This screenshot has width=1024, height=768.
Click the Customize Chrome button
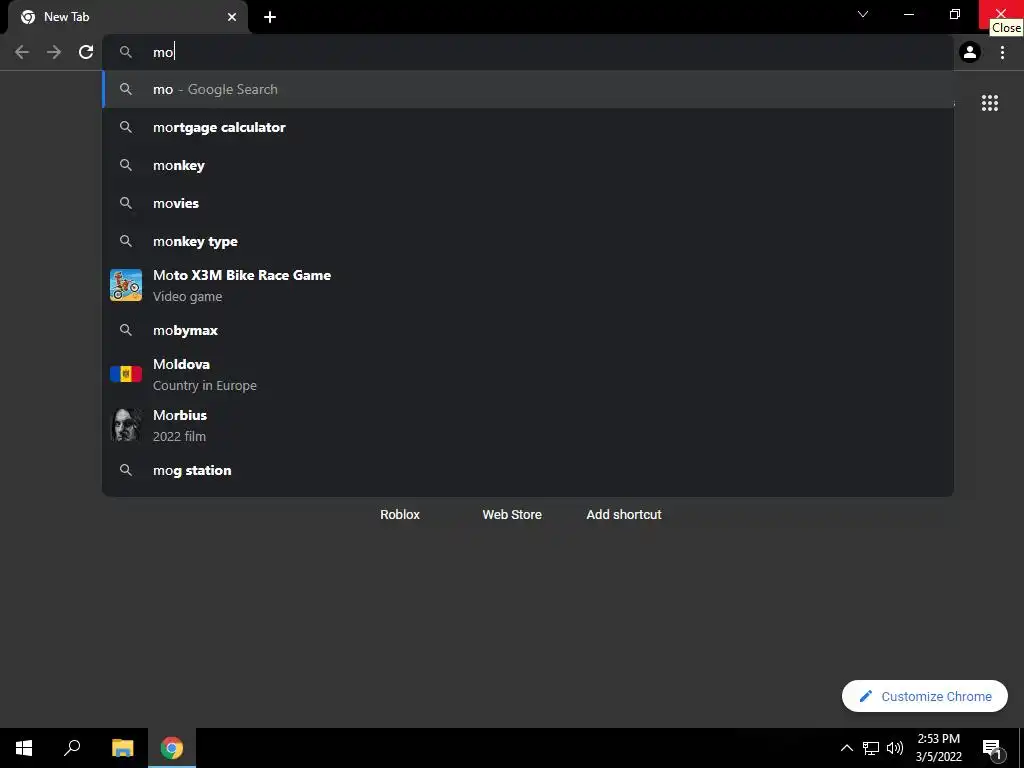coord(925,696)
